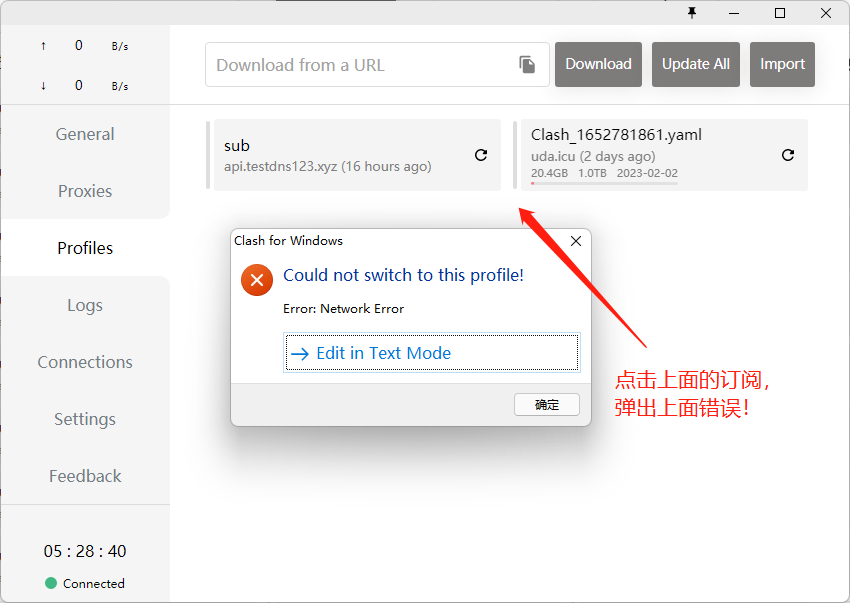The image size is (850, 603).
Task: Click the 05 : 28 : 40 timer
Action: (85, 551)
